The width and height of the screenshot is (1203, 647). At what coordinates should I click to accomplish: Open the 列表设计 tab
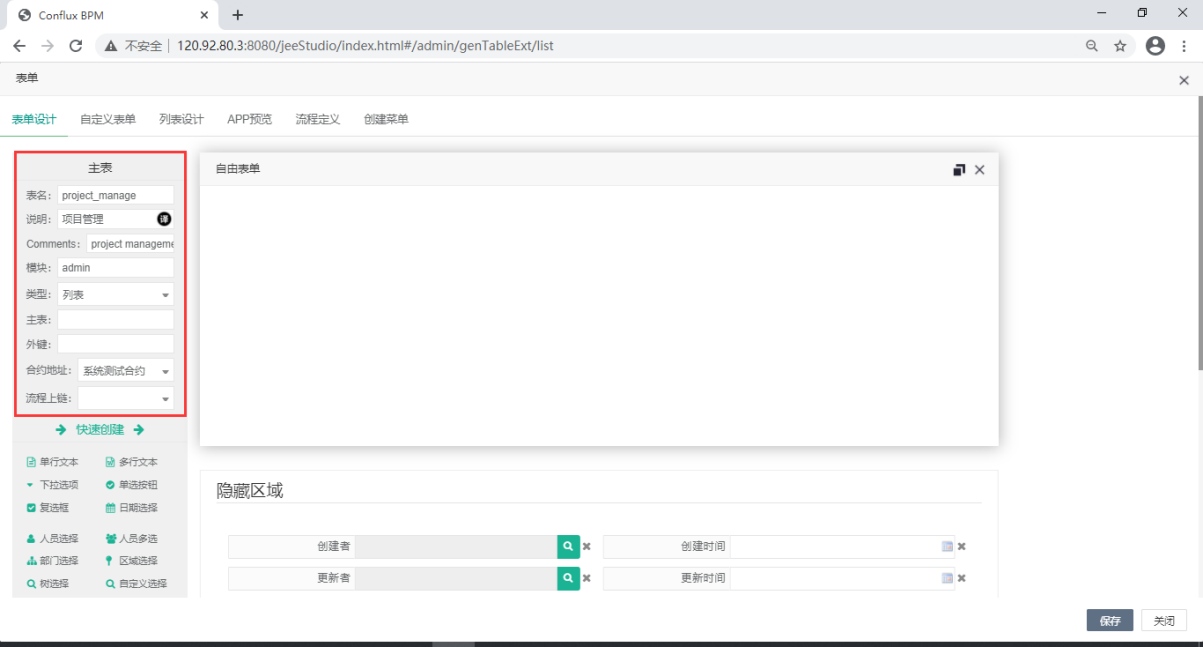click(181, 119)
